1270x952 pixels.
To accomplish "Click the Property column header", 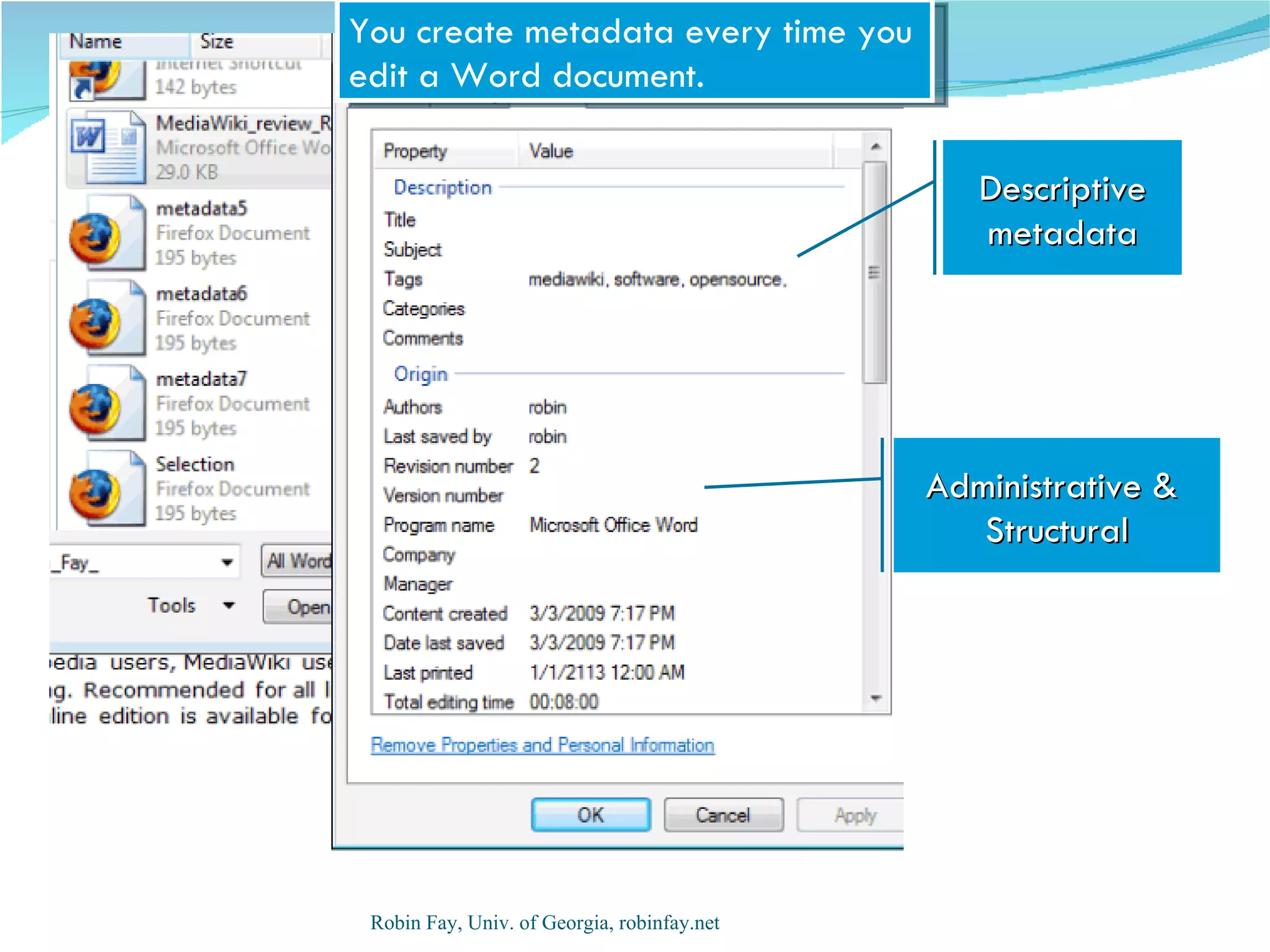I will (x=445, y=151).
